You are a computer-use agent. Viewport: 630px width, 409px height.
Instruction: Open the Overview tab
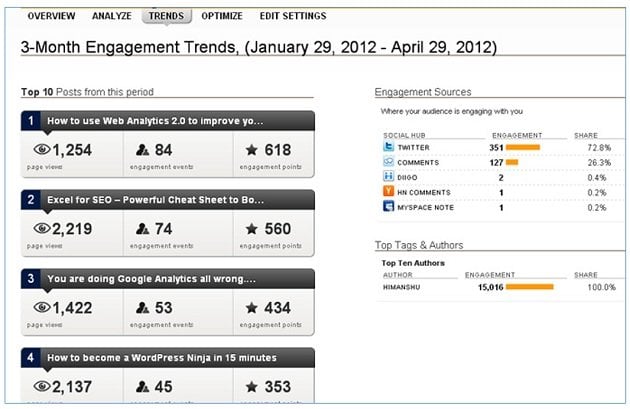pyautogui.click(x=51, y=16)
